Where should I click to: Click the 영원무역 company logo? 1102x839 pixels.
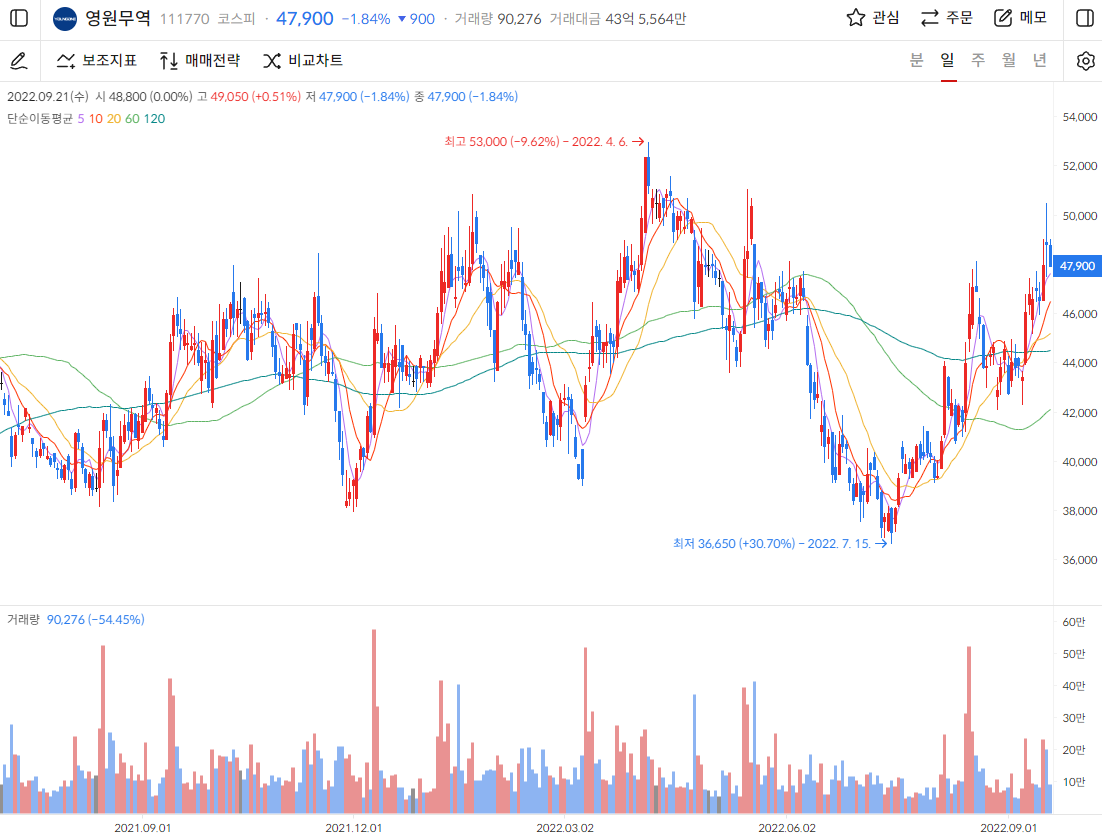(x=65, y=19)
